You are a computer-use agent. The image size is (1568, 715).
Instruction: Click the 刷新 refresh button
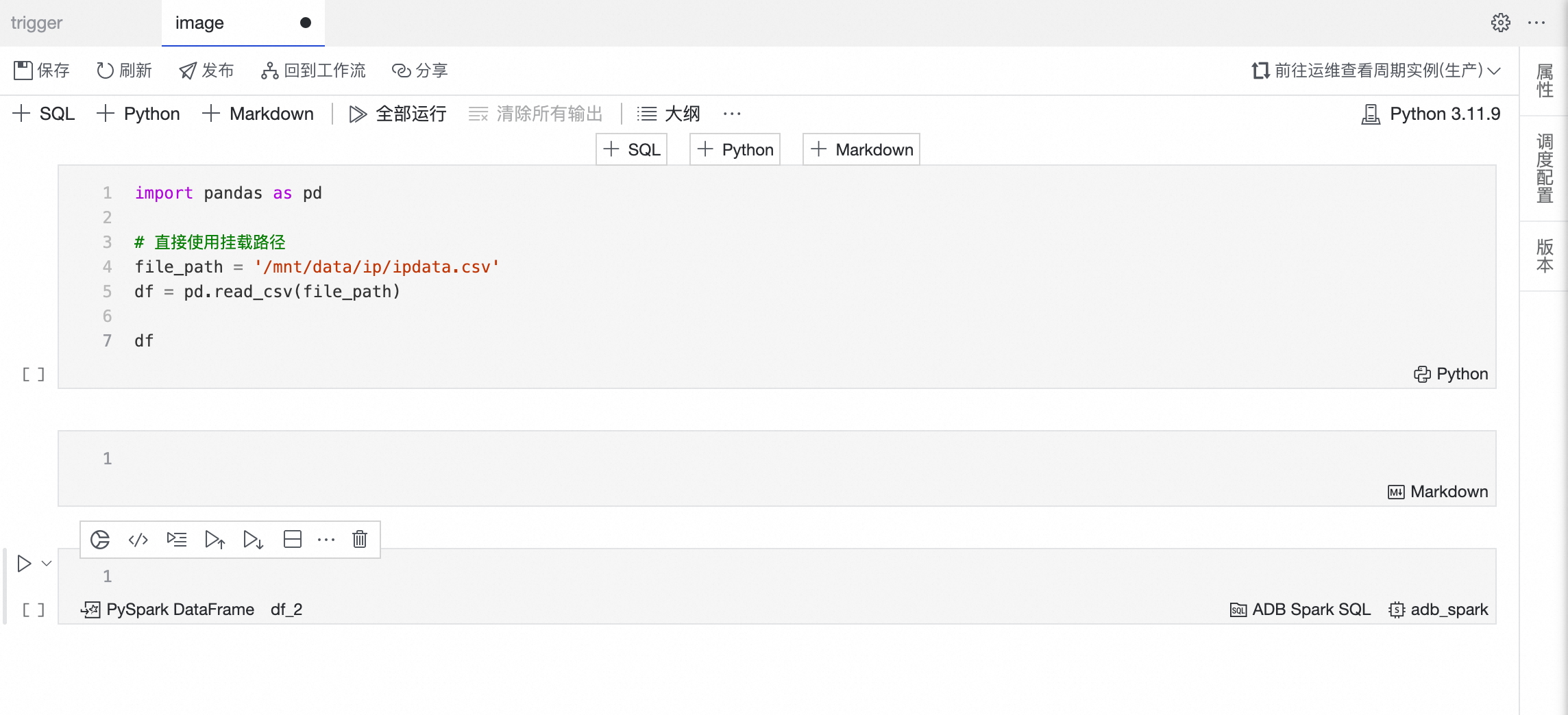click(x=124, y=71)
